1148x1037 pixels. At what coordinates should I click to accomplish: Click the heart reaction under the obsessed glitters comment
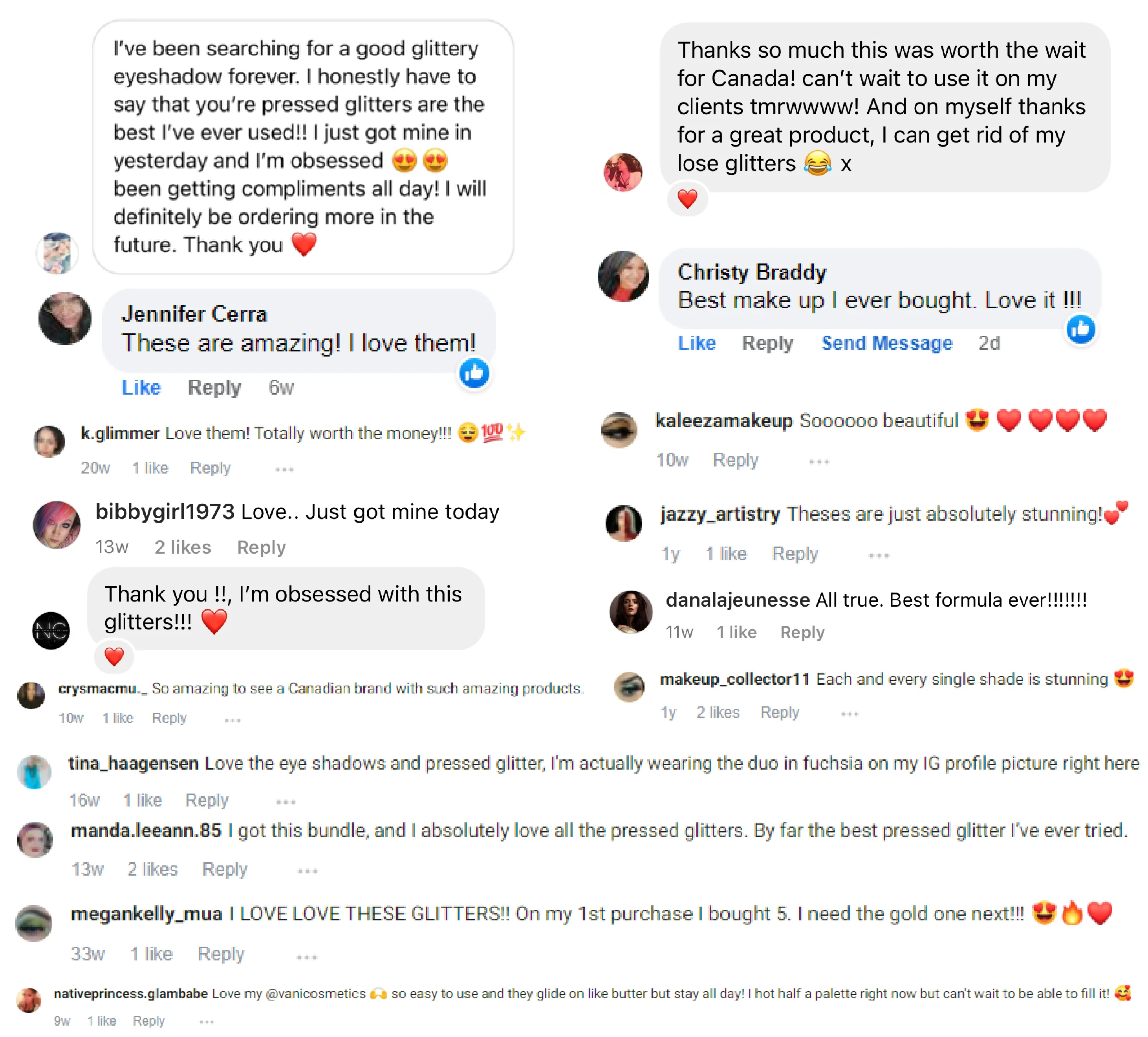pyautogui.click(x=114, y=657)
